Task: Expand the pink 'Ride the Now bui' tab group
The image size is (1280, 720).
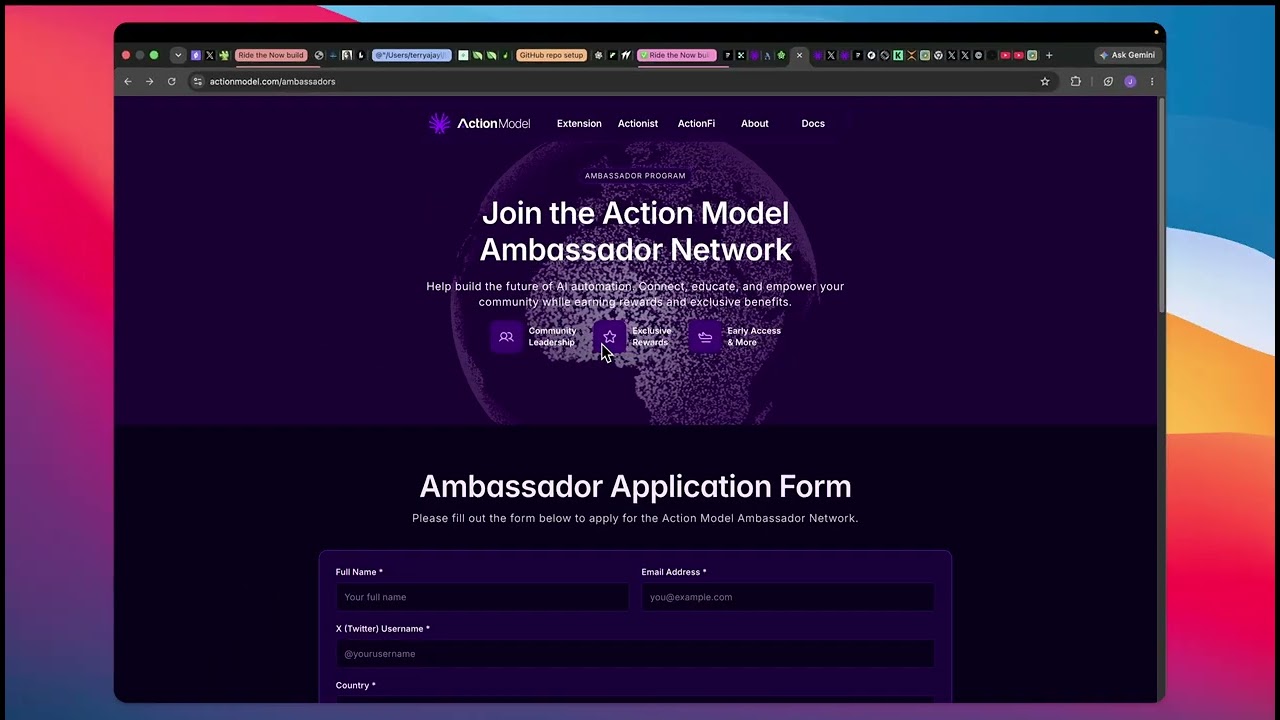Action: (677, 55)
